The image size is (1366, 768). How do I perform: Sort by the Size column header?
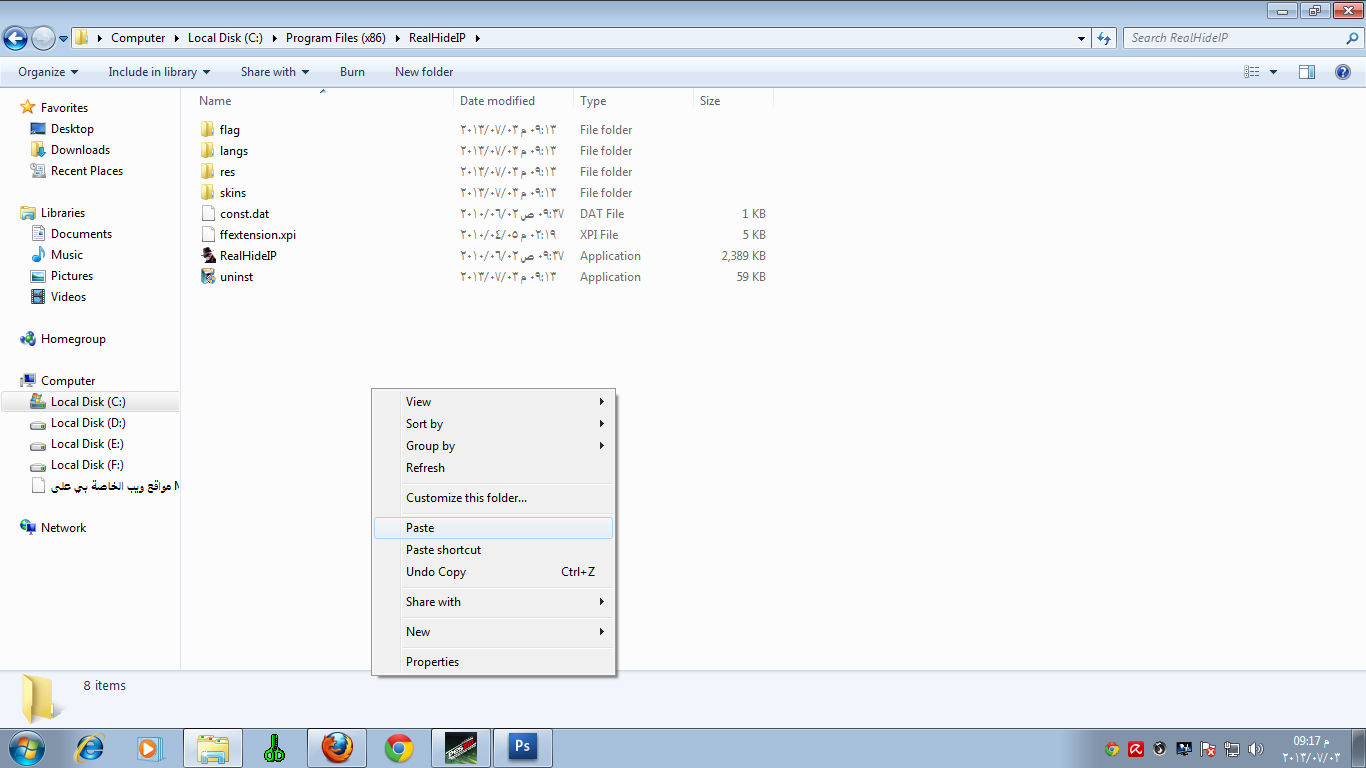710,101
